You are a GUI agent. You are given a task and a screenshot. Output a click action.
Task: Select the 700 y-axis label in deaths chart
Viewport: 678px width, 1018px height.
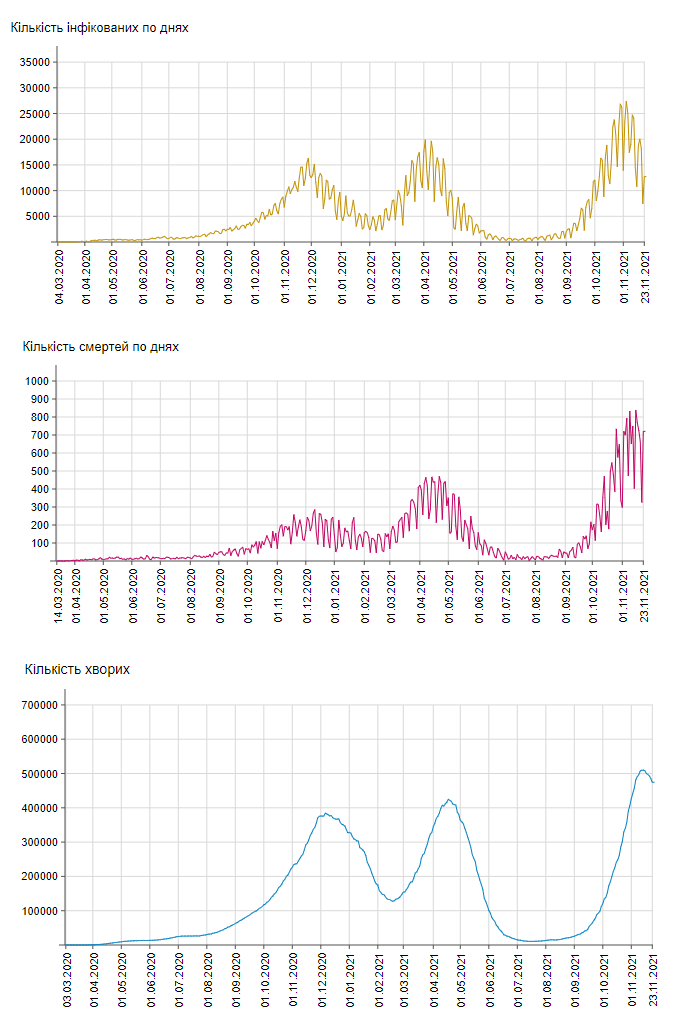pyautogui.click(x=40, y=435)
